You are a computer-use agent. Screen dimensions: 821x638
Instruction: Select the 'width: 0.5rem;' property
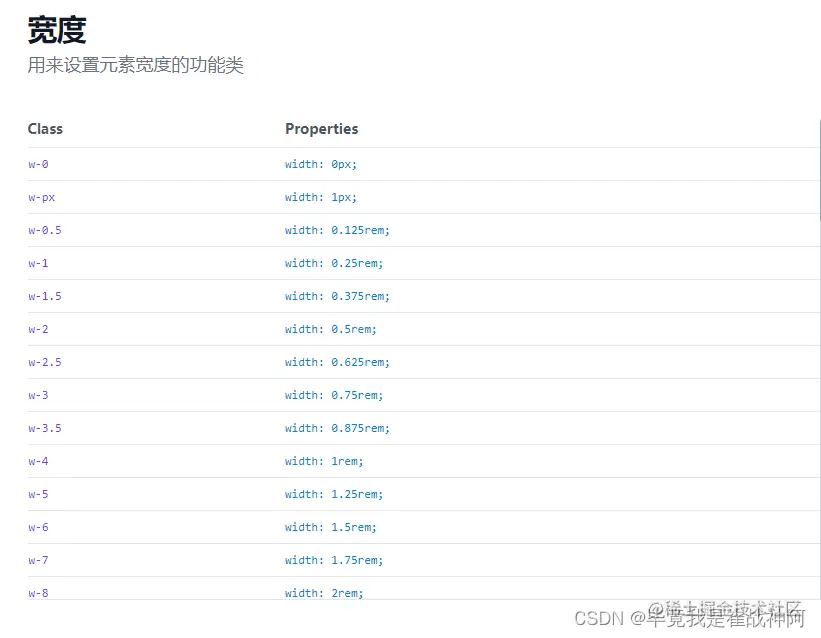[331, 329]
